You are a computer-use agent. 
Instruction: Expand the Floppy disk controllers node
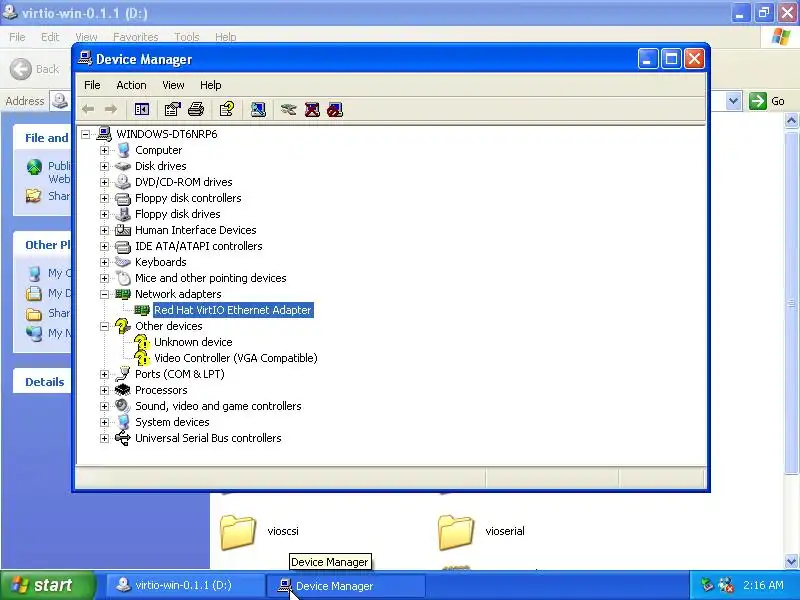tap(104, 198)
